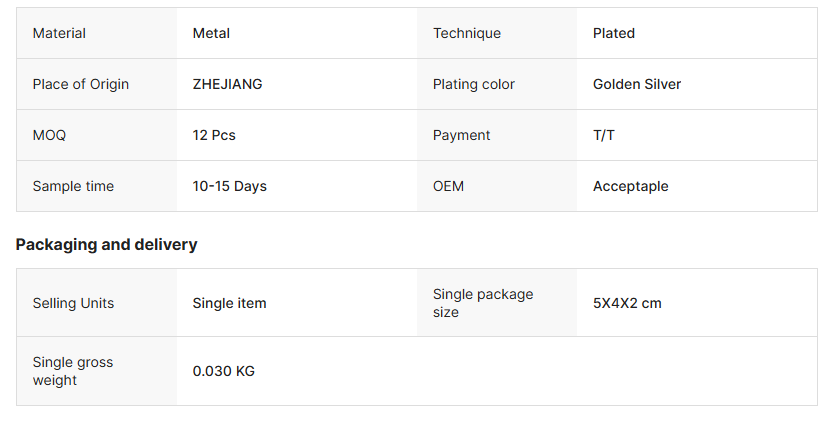The width and height of the screenshot is (840, 427).
Task: Click the Plating color label
Action: [x=474, y=84]
